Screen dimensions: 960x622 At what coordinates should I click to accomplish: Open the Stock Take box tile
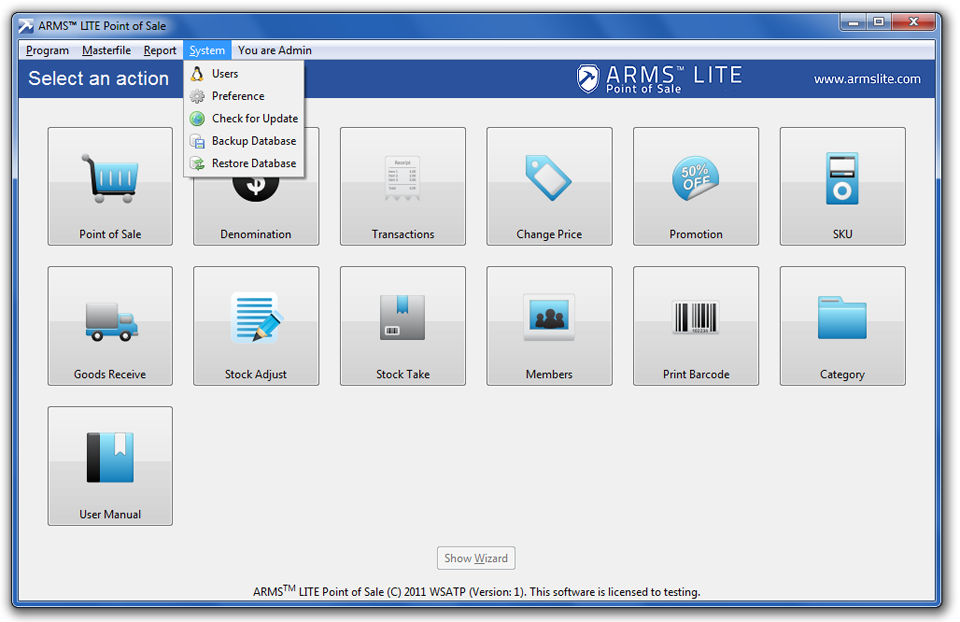click(x=403, y=326)
